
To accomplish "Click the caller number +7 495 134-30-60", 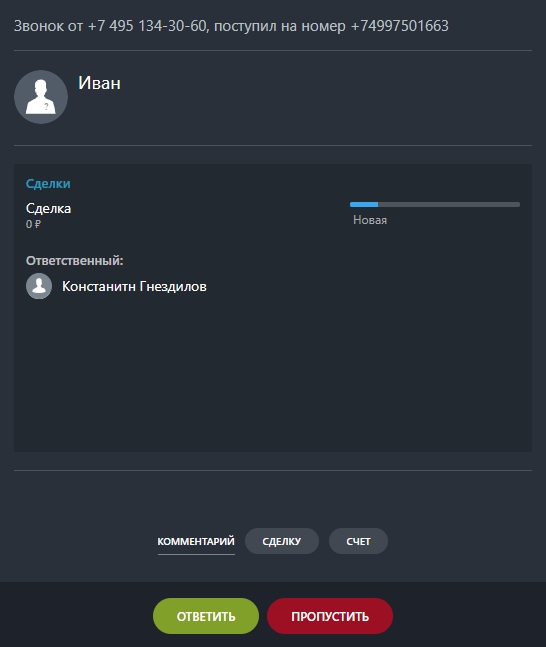I will pos(147,26).
